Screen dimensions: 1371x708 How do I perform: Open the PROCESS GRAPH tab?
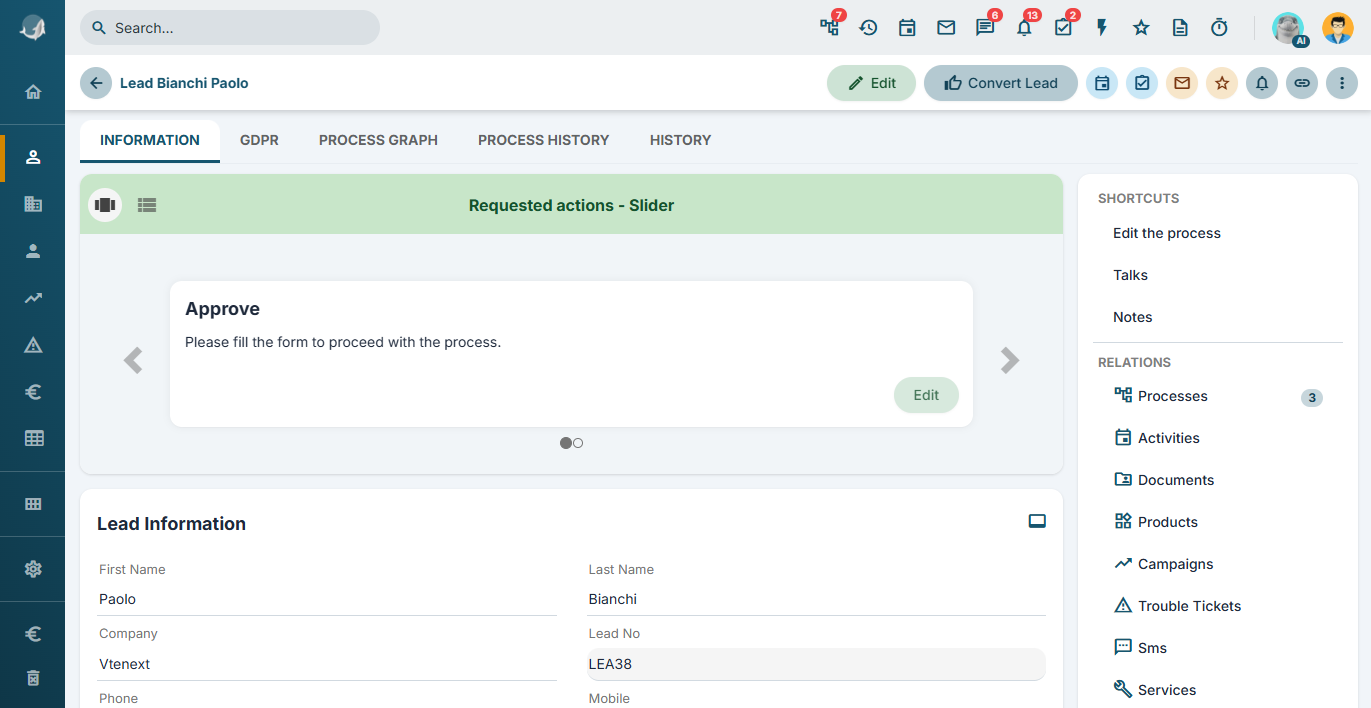click(x=378, y=140)
